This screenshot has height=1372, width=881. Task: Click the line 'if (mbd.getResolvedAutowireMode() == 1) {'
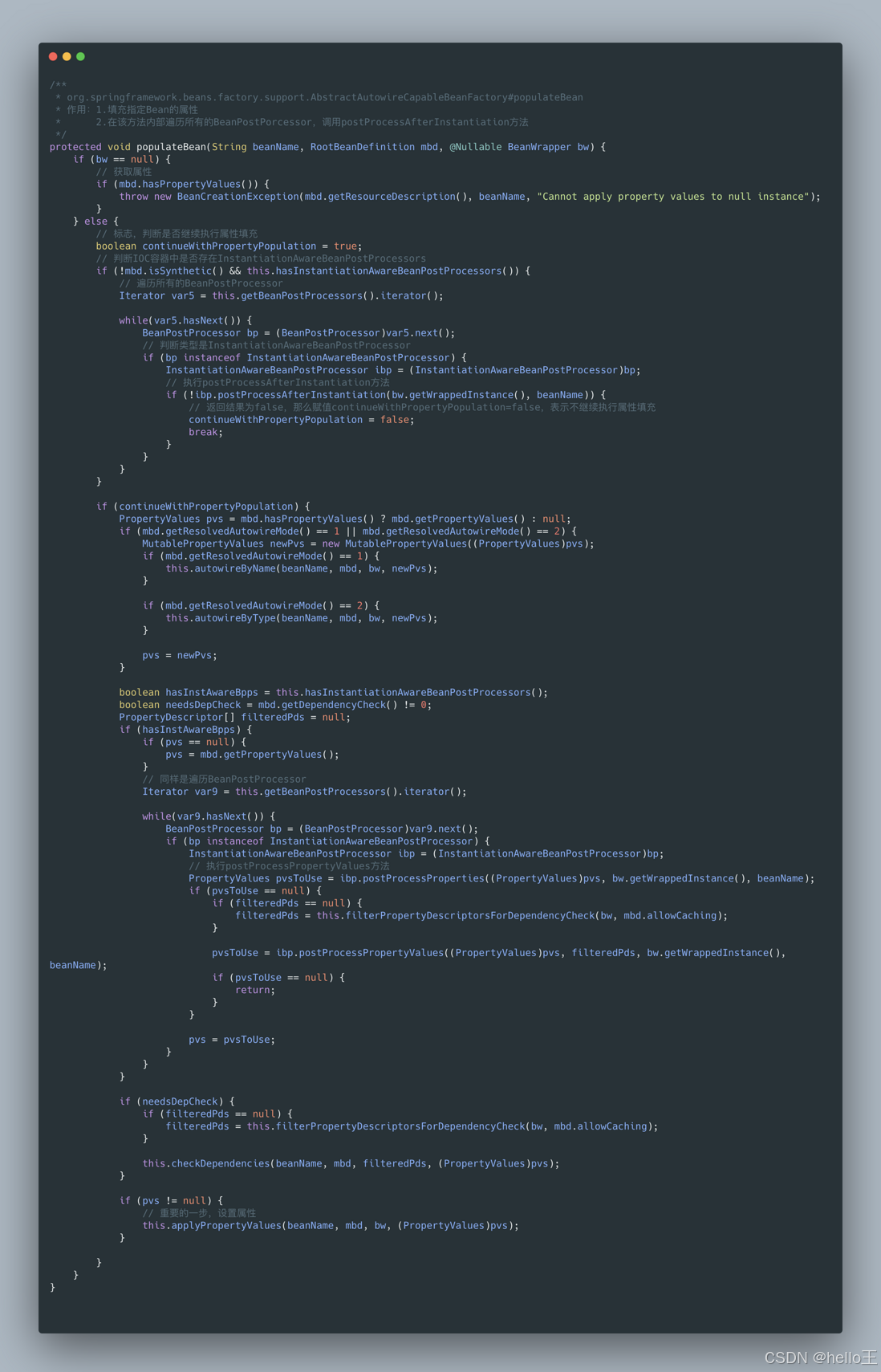tap(261, 556)
